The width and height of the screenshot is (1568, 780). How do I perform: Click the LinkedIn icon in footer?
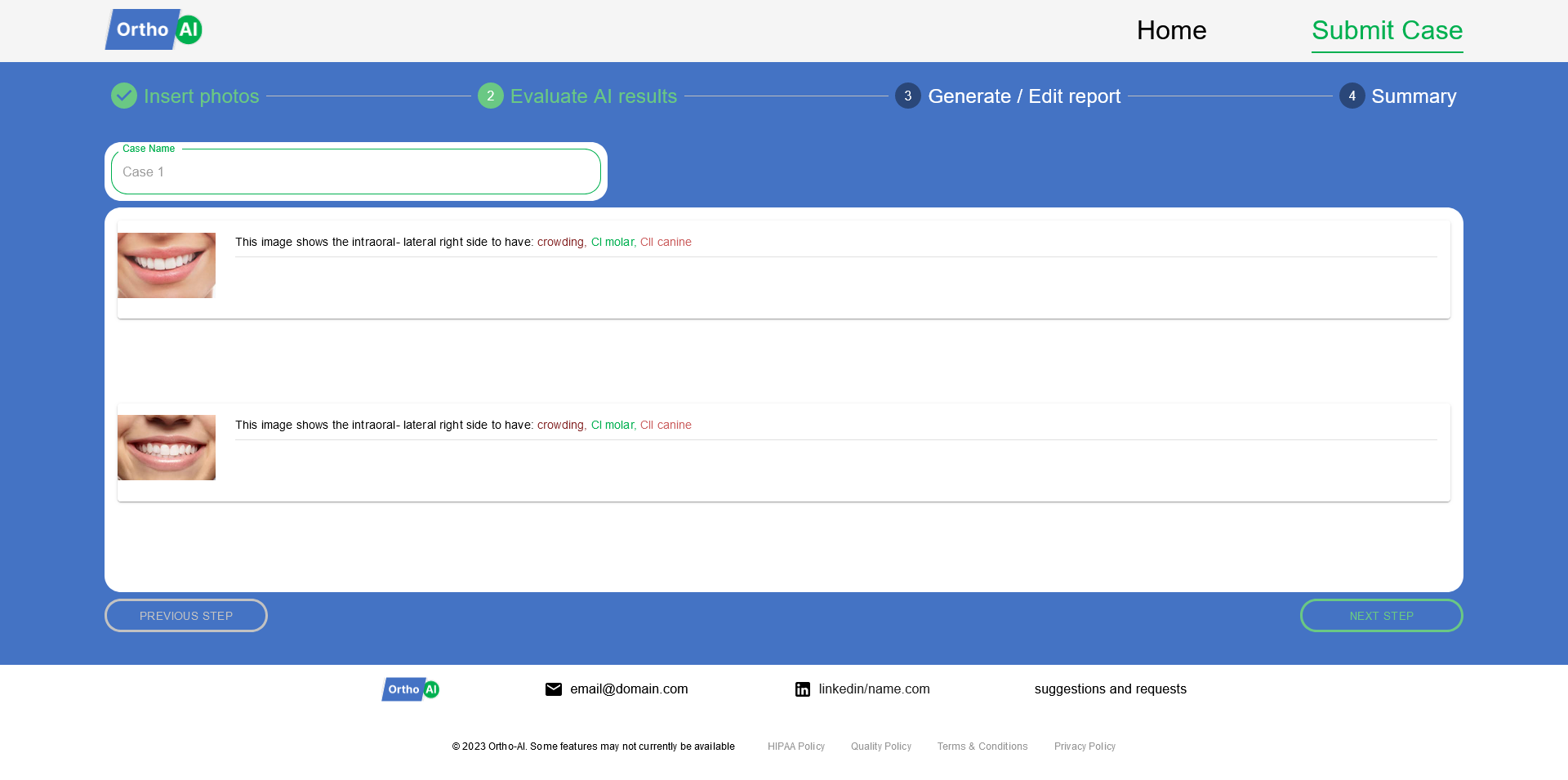click(x=803, y=689)
